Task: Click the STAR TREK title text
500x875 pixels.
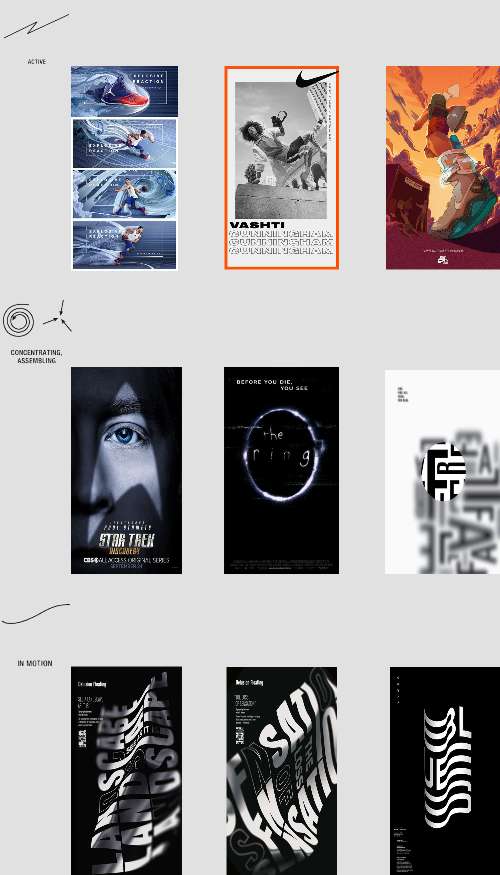Action: [127, 540]
